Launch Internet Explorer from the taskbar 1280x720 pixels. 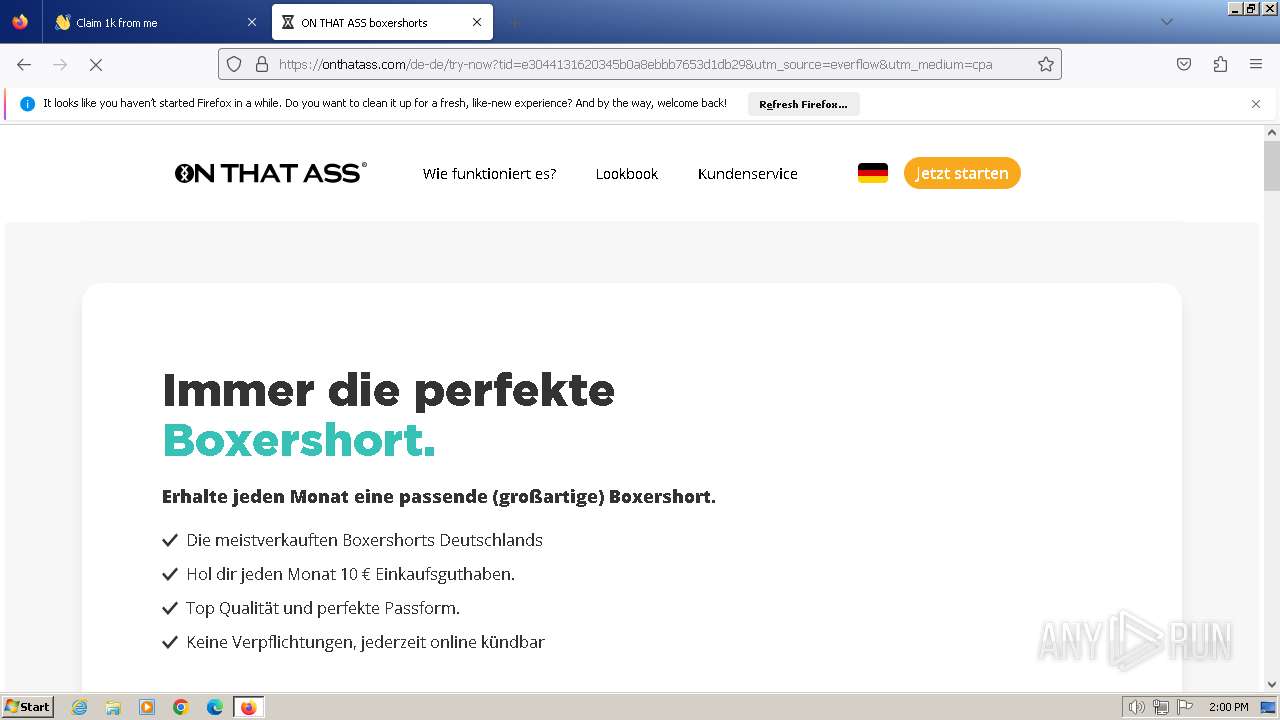click(79, 707)
